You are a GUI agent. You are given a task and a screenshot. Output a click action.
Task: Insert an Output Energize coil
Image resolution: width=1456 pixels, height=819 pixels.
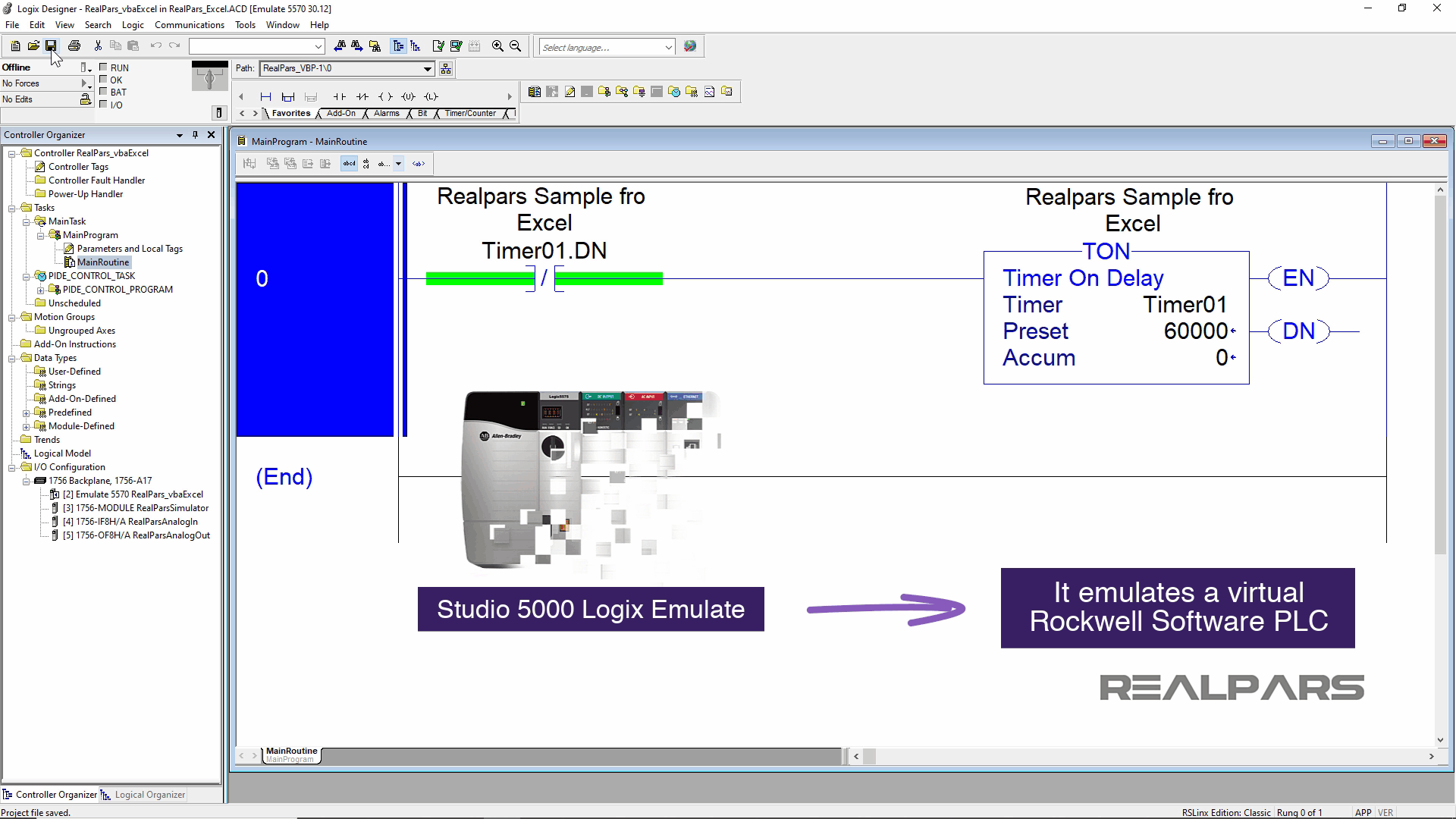(385, 97)
